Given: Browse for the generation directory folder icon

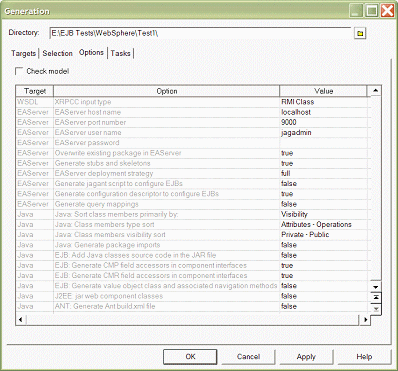Looking at the screenshot, I should coord(360,33).
